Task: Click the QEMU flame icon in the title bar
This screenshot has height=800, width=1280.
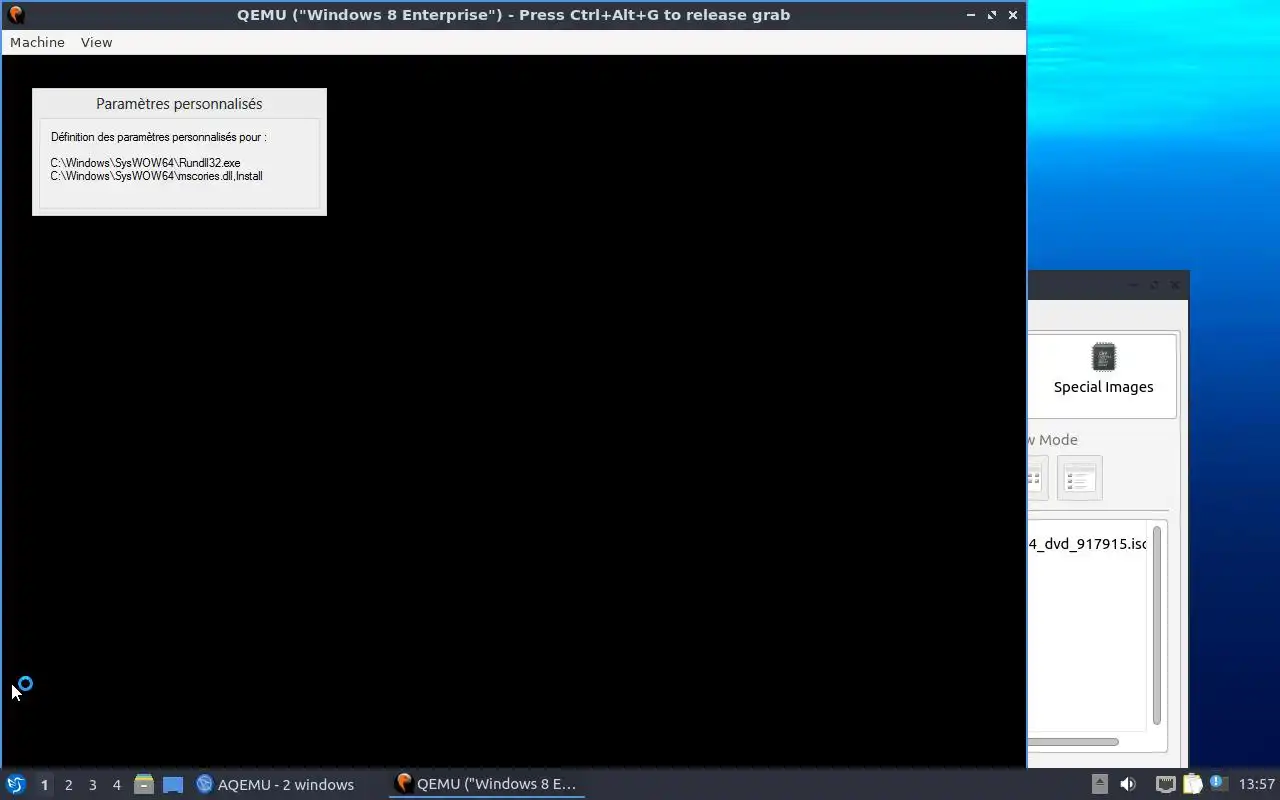Action: coord(15,15)
